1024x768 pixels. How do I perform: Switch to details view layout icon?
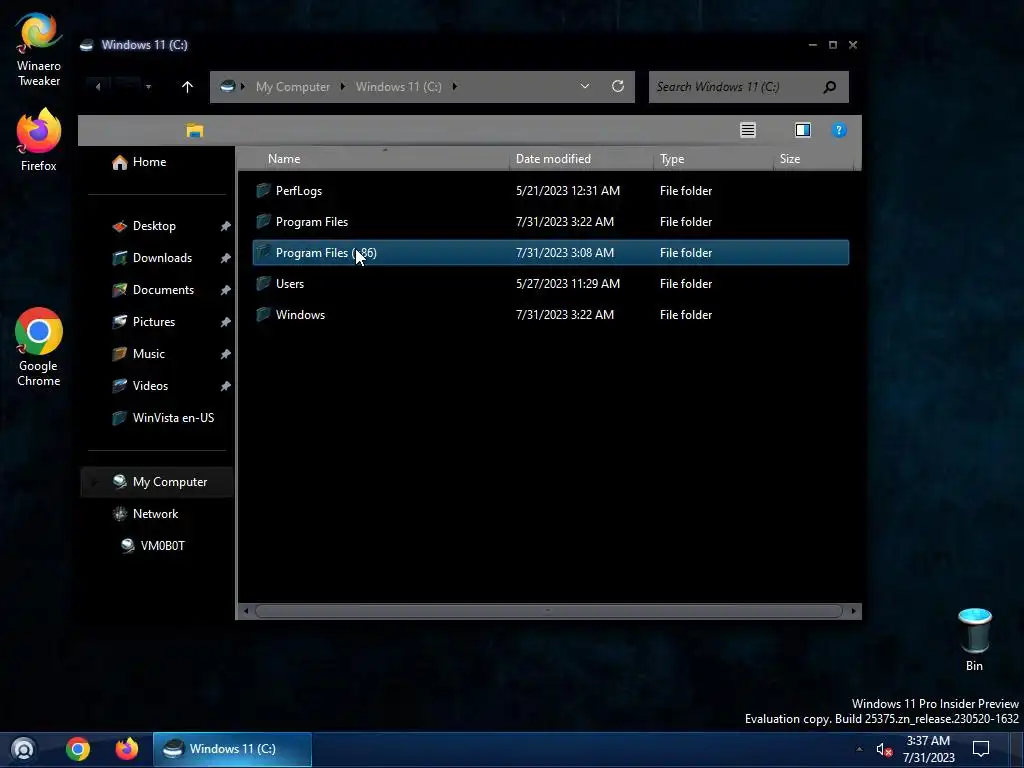748,131
